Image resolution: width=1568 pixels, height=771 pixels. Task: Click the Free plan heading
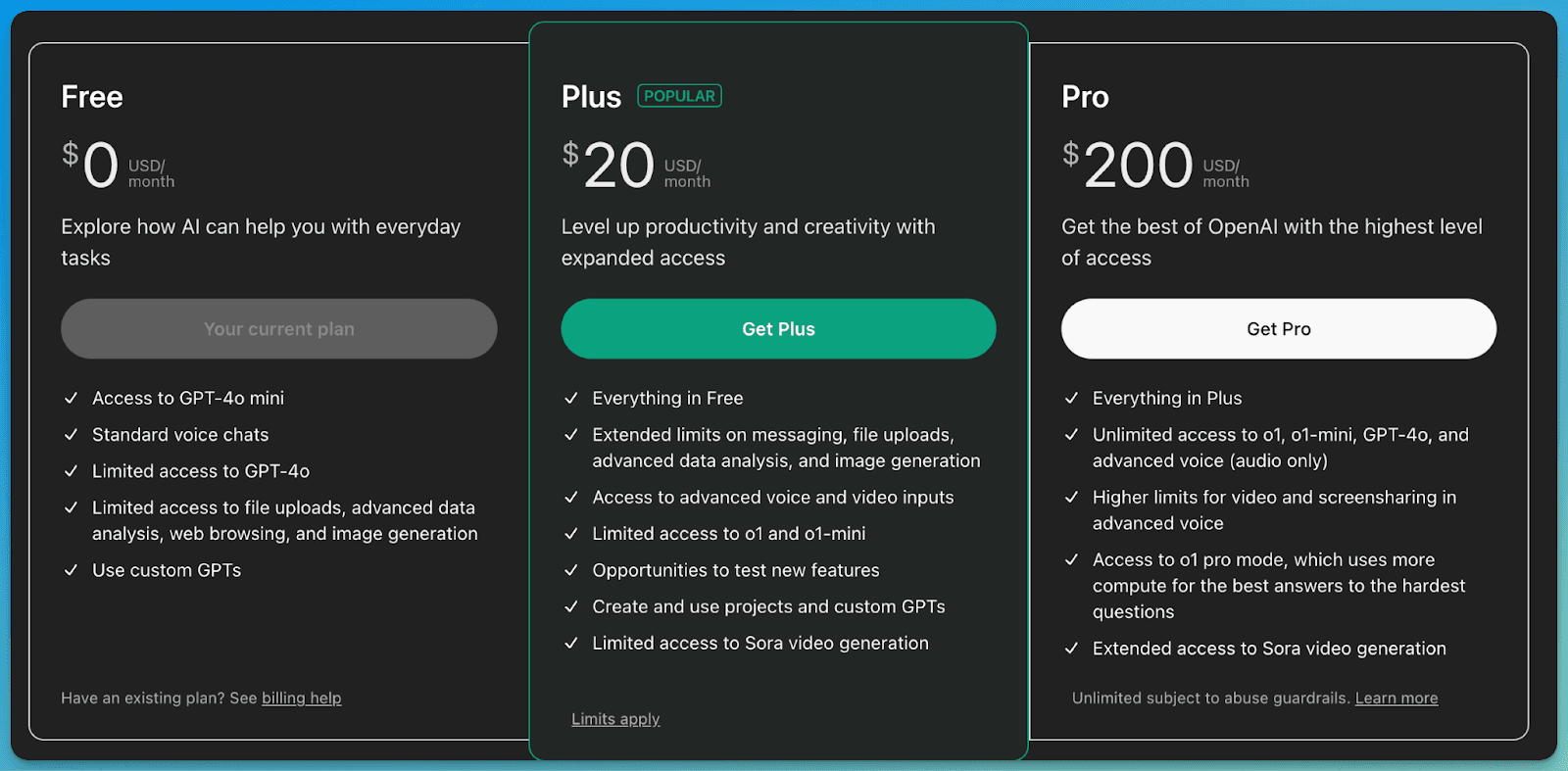point(91,96)
